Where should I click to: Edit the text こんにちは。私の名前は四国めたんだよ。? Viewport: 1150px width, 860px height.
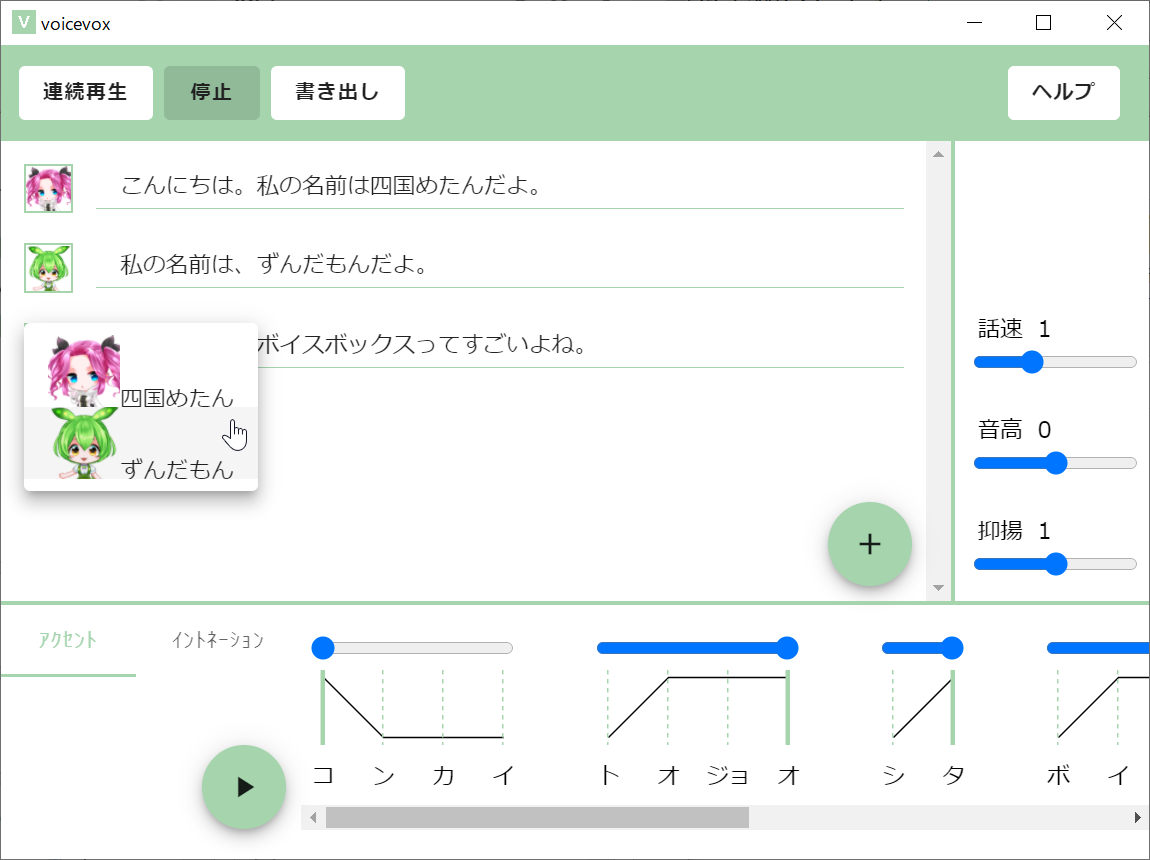(499, 185)
